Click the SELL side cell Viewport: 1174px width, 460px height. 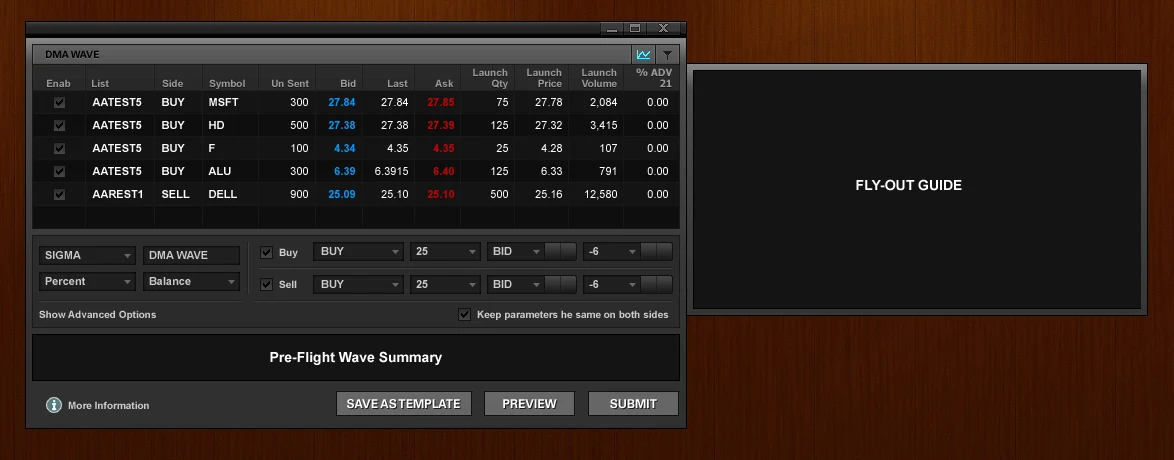click(x=175, y=194)
